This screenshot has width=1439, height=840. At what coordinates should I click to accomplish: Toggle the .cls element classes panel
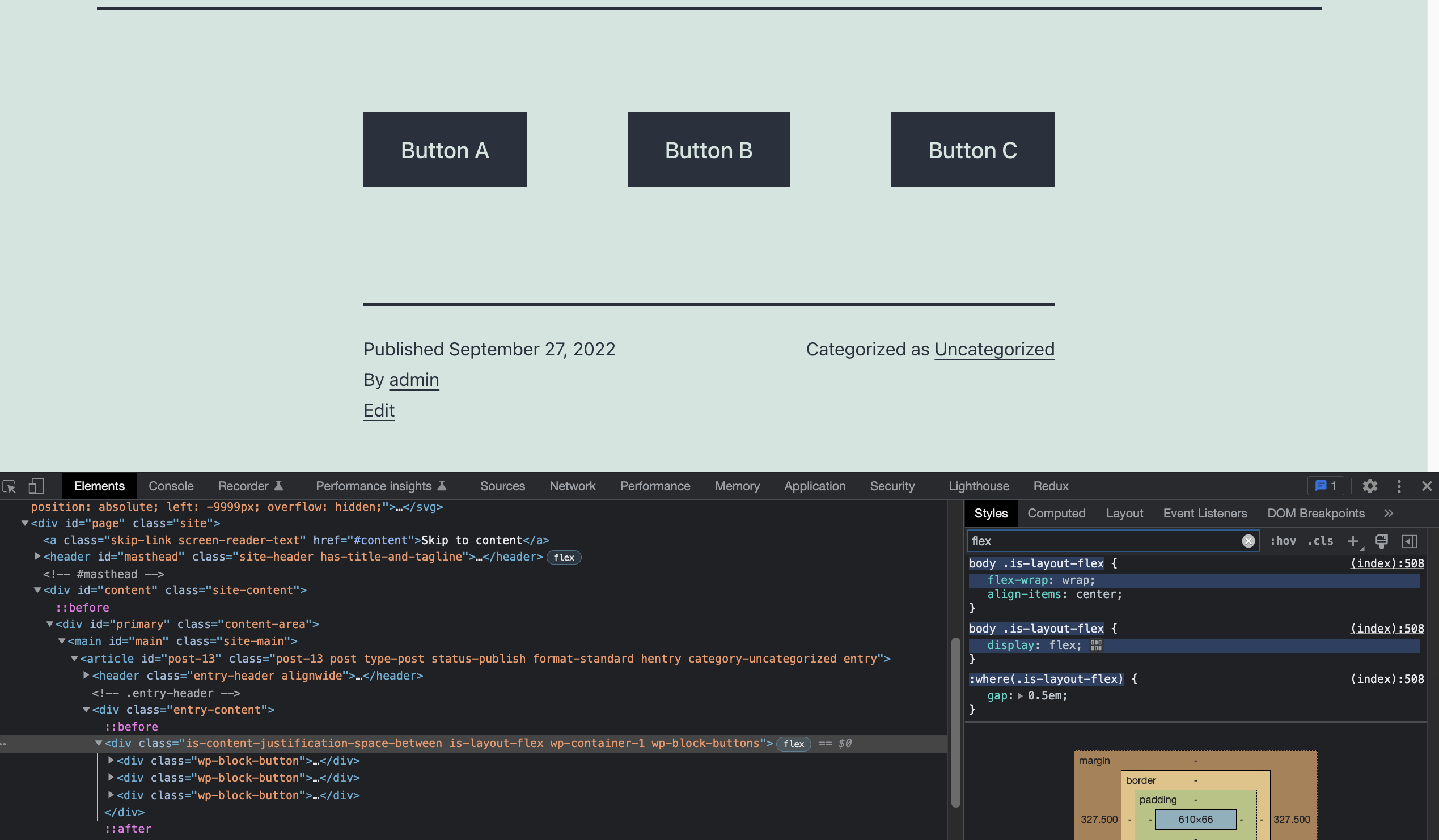pos(1320,541)
